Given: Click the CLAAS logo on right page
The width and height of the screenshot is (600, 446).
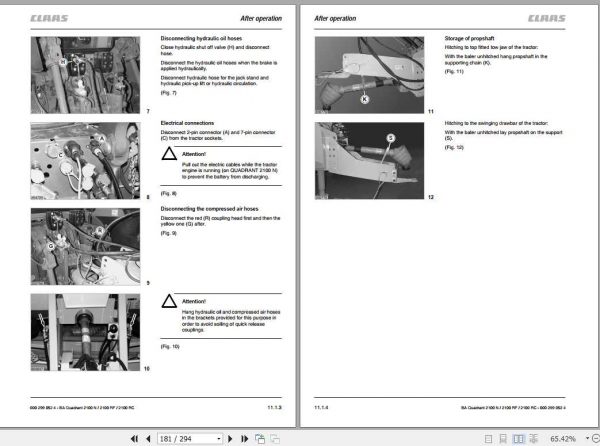Looking at the screenshot, I should 546,18.
